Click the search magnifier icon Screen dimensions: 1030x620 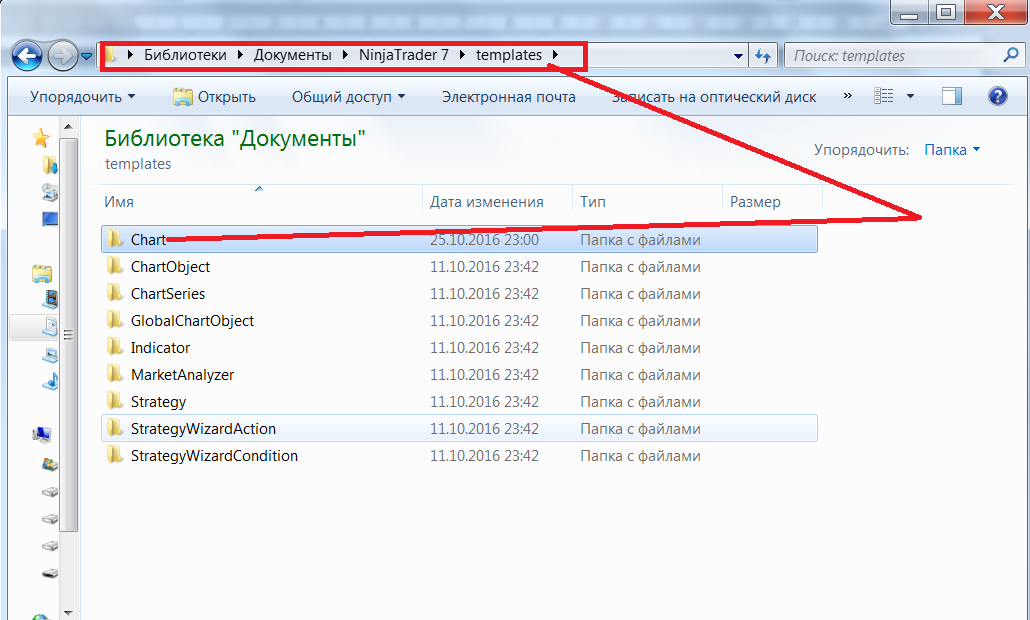click(1010, 56)
